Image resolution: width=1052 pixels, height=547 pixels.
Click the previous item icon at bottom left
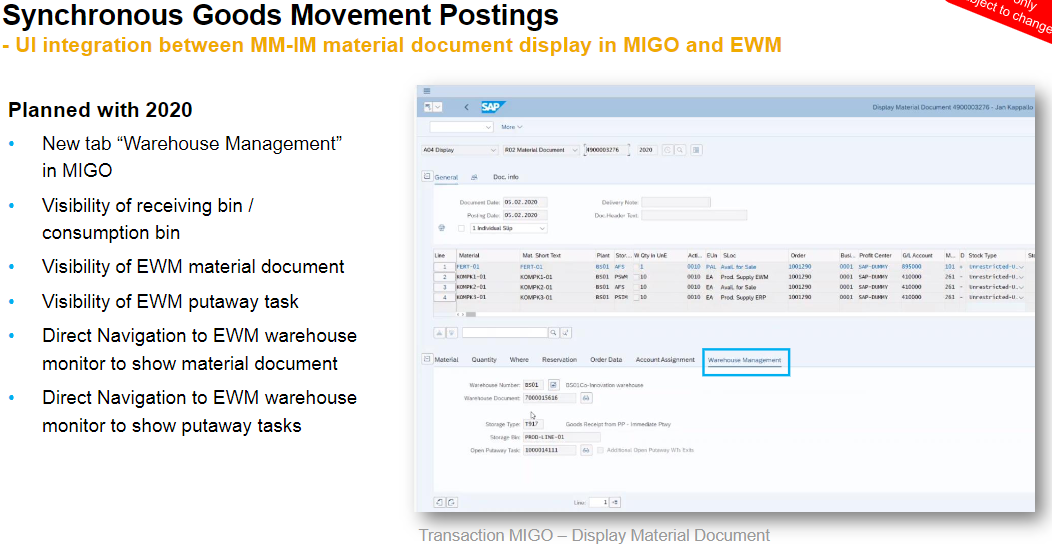[439, 502]
